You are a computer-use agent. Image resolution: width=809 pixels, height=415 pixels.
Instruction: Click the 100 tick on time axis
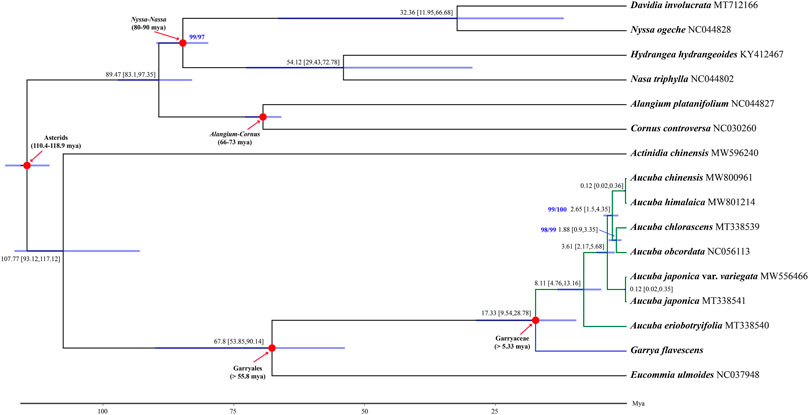click(x=102, y=411)
